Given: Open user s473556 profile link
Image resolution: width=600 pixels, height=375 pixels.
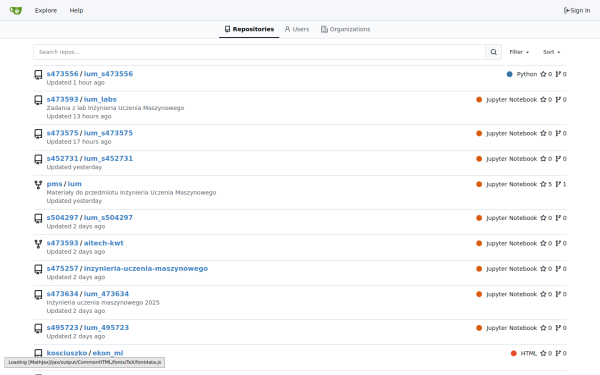Looking at the screenshot, I should (62, 73).
